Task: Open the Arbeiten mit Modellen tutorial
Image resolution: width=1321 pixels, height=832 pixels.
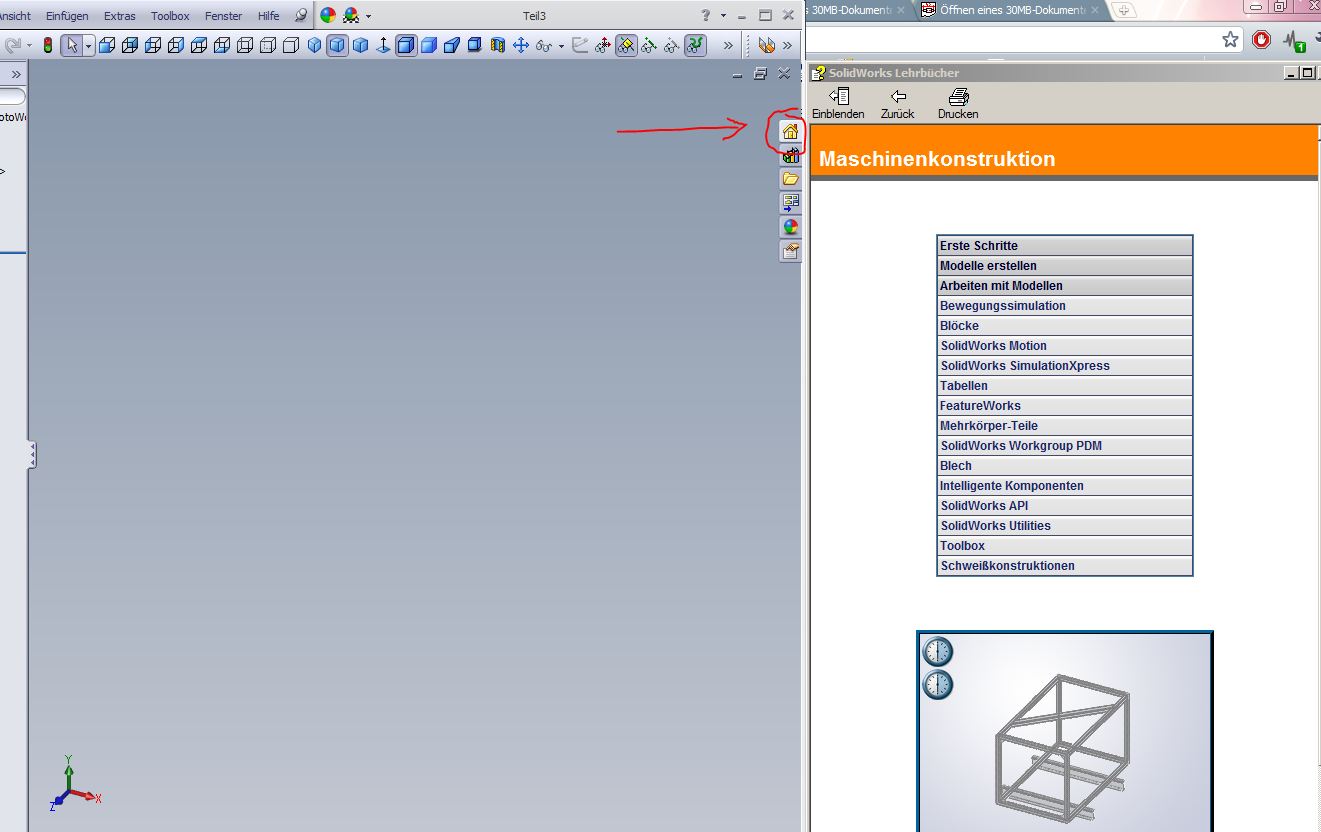Action: click(1065, 286)
